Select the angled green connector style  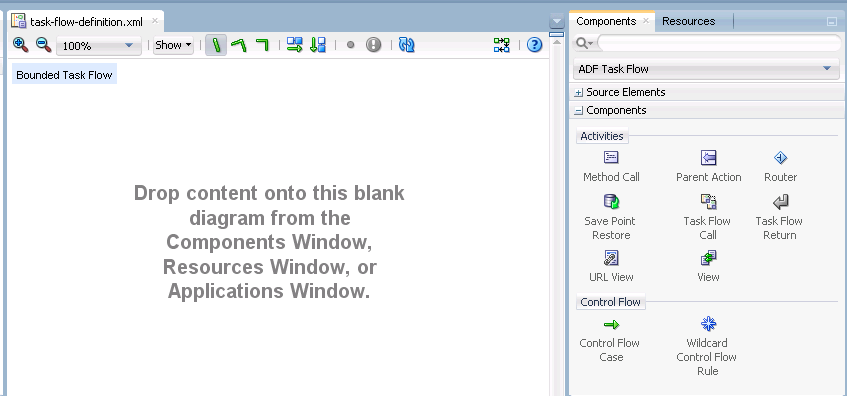[x=239, y=45]
